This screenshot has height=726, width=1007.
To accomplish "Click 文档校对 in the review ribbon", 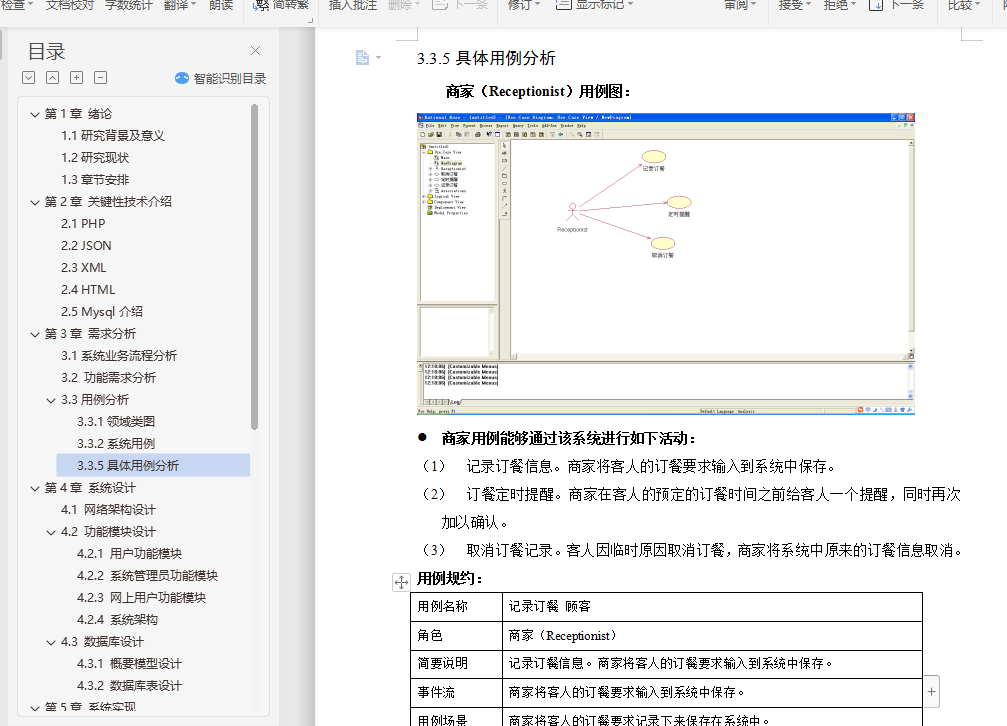I will pos(69,6).
